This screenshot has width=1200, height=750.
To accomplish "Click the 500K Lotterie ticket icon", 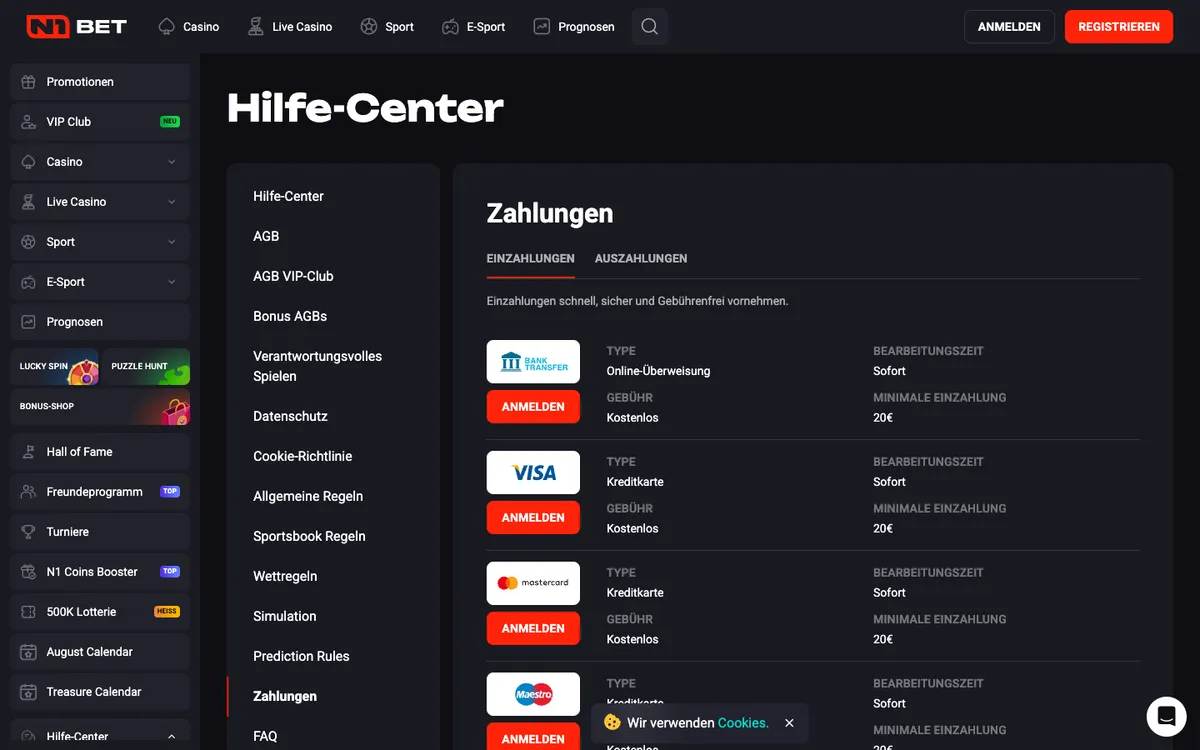I will 28,612.
